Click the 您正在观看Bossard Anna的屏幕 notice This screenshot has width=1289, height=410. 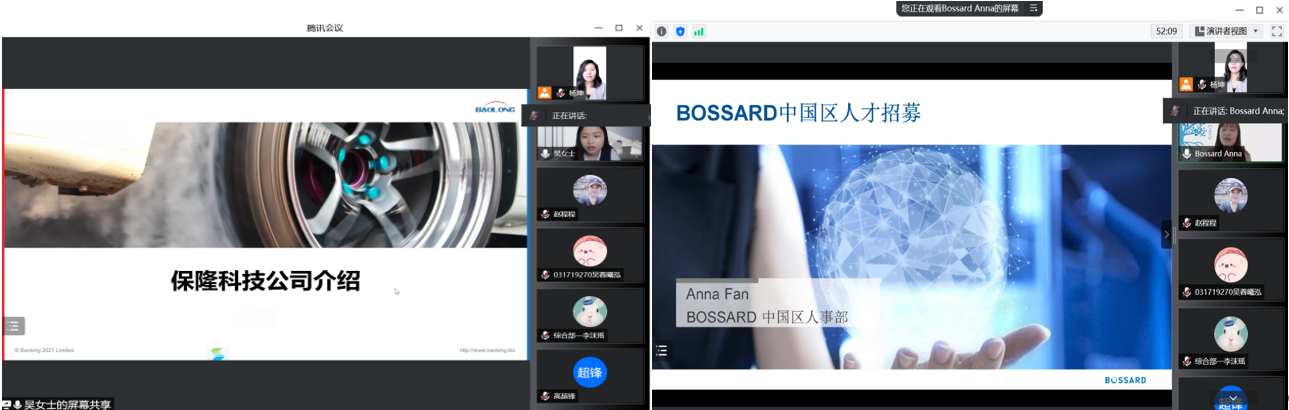(x=960, y=8)
